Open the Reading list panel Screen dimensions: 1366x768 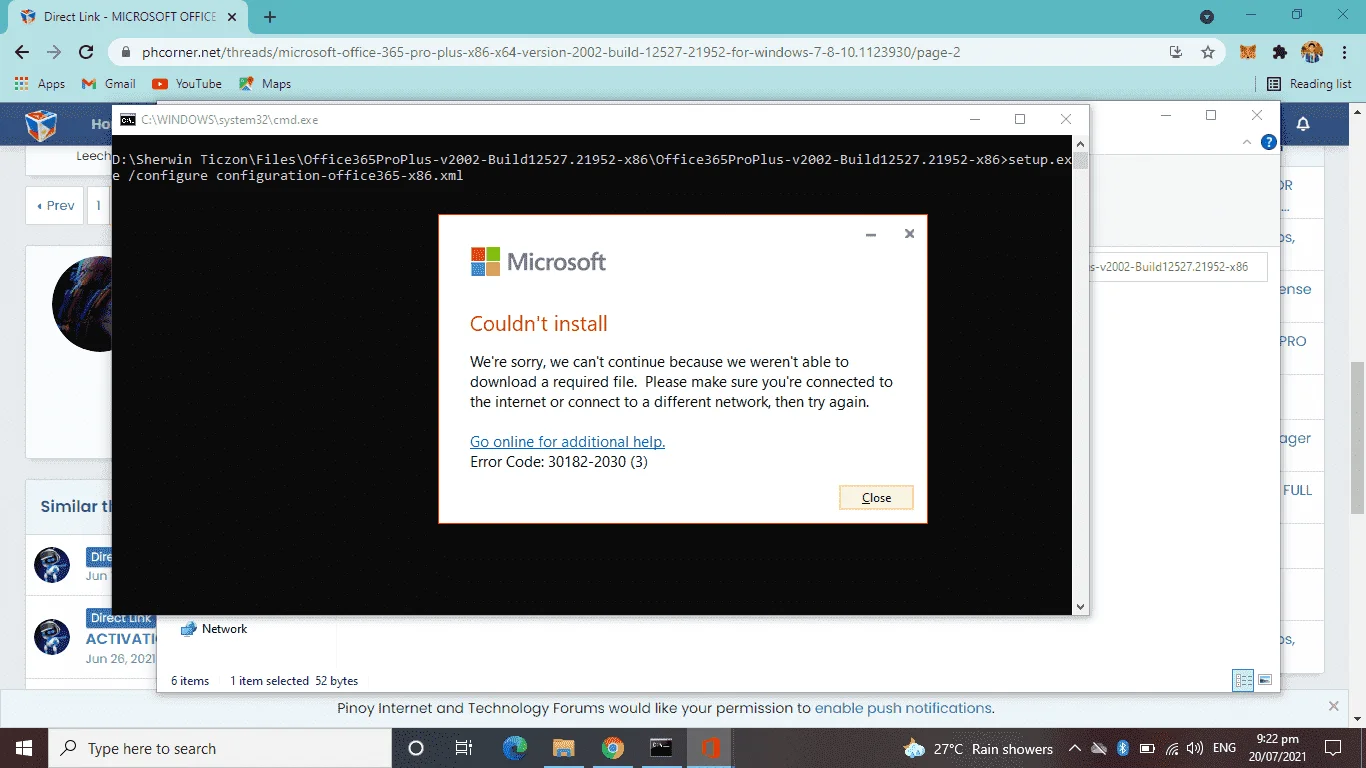coord(1309,84)
